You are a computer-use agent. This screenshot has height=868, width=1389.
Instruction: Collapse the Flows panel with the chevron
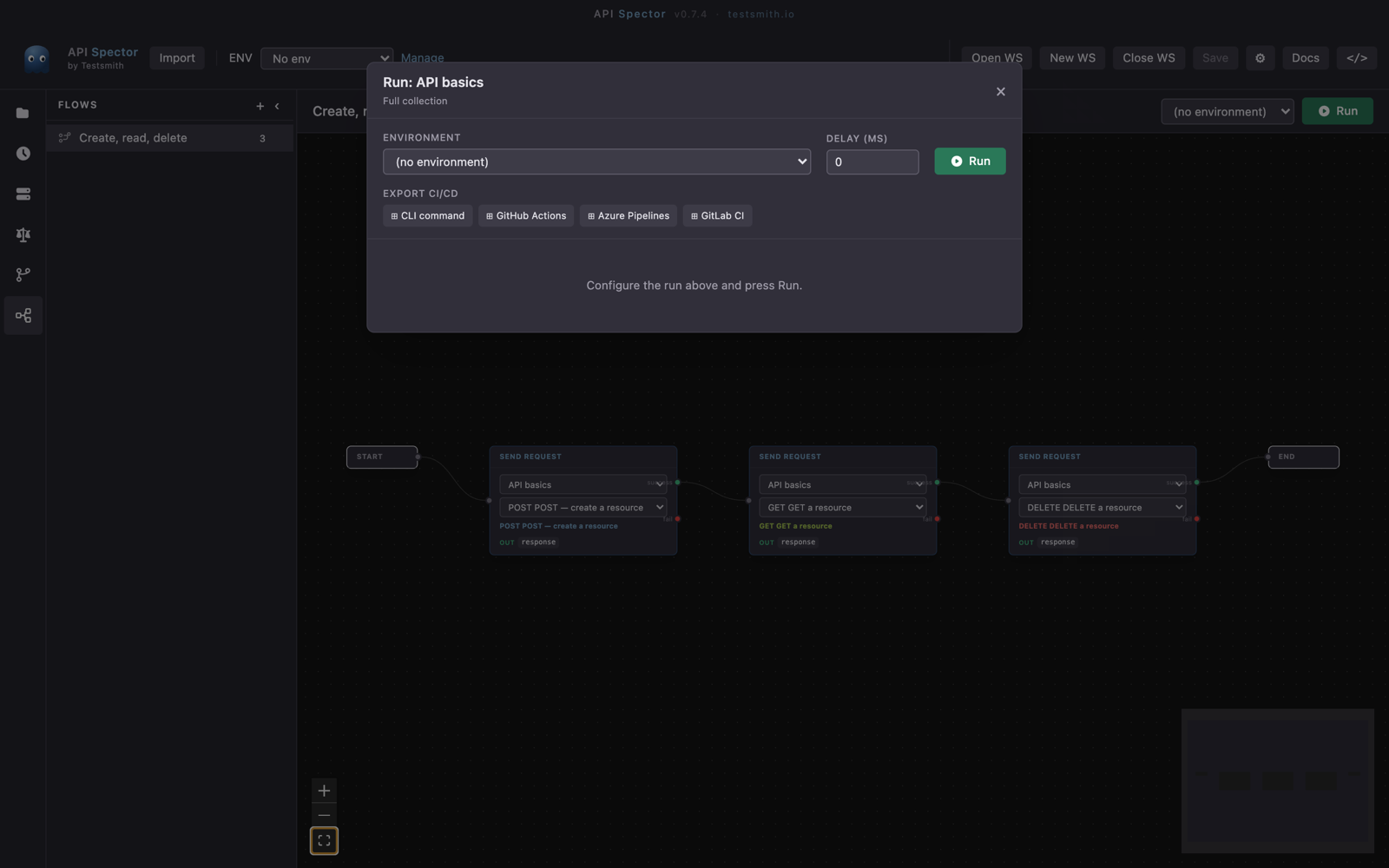[x=277, y=106]
